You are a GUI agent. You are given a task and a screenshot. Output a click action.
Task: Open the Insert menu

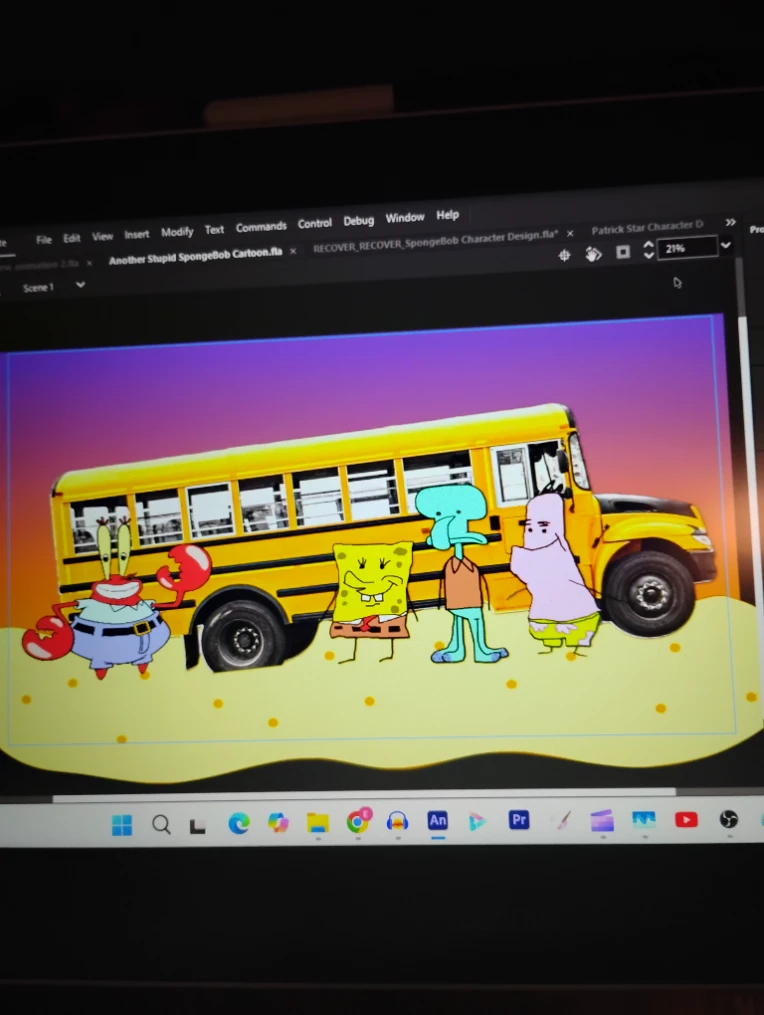[137, 234]
